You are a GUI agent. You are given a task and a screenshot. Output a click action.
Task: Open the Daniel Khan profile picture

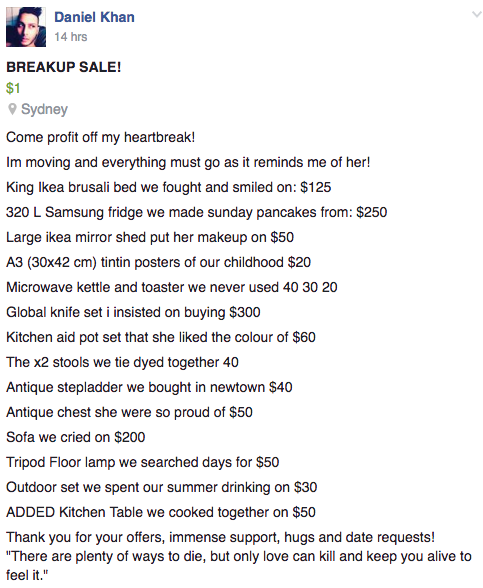[x=26, y=27]
